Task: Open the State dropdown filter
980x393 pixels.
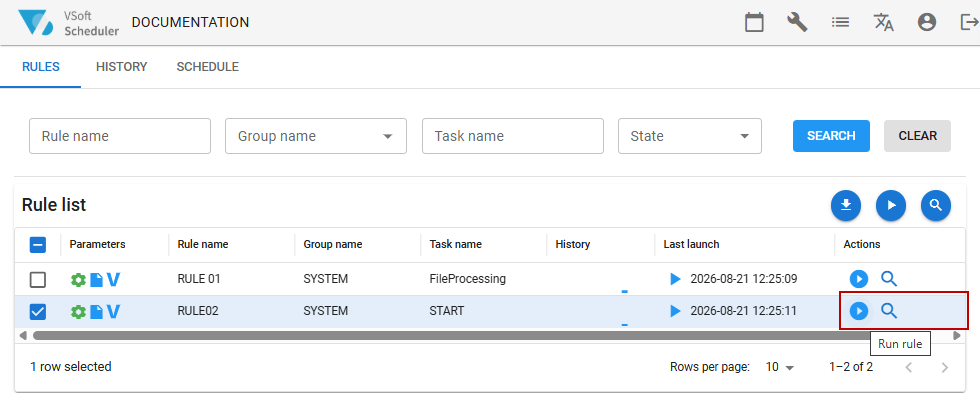Action: 689,136
